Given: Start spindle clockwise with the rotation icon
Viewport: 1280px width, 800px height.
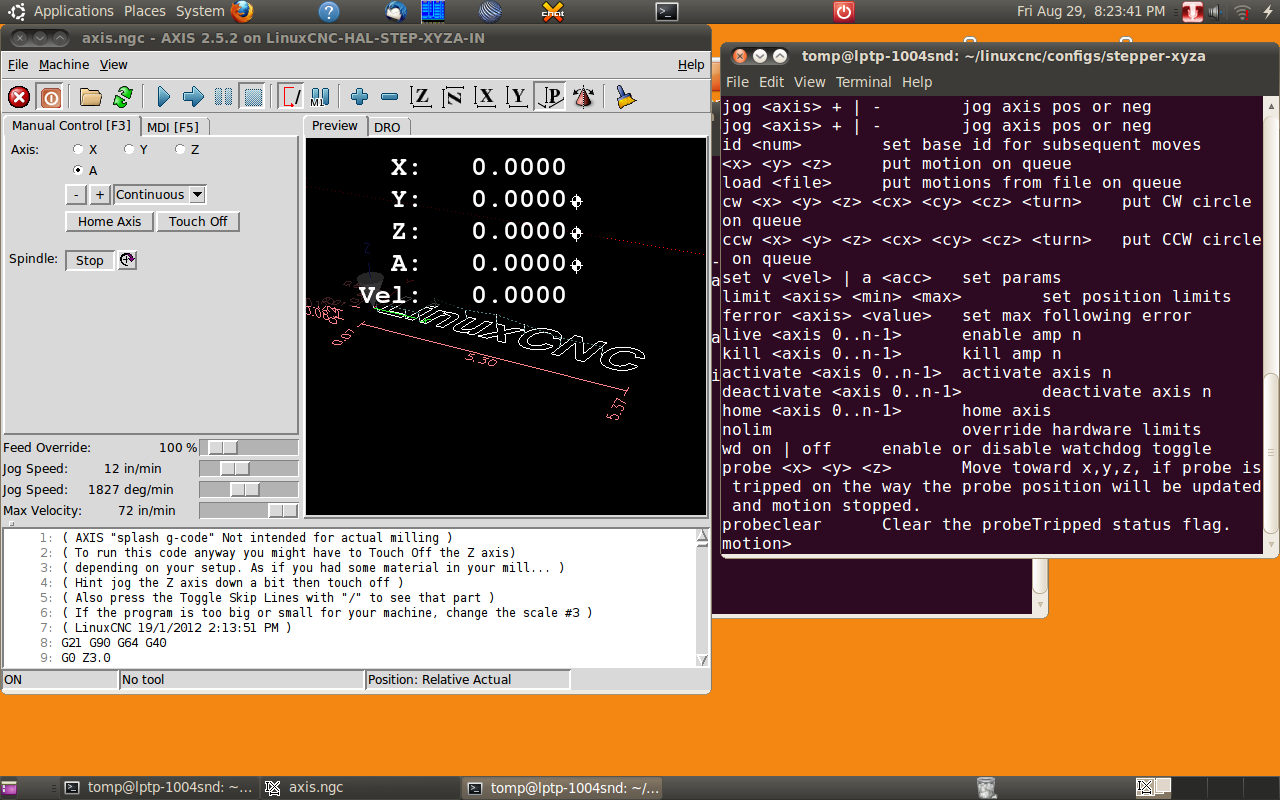Looking at the screenshot, I should (x=127, y=260).
